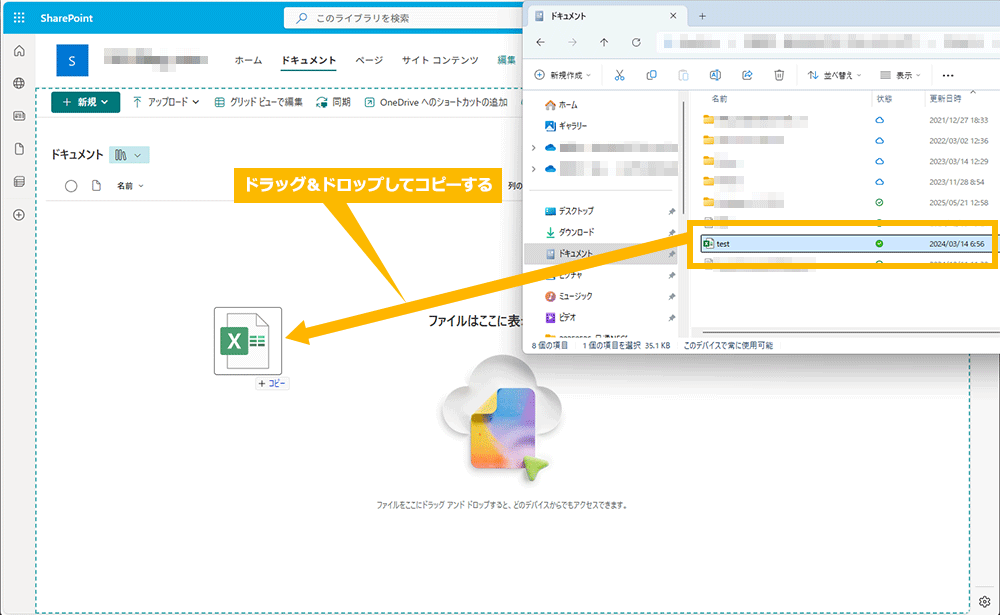Select ギャラリー in Explorer navigation pane
Image resolution: width=1000 pixels, height=615 pixels.
(566, 126)
